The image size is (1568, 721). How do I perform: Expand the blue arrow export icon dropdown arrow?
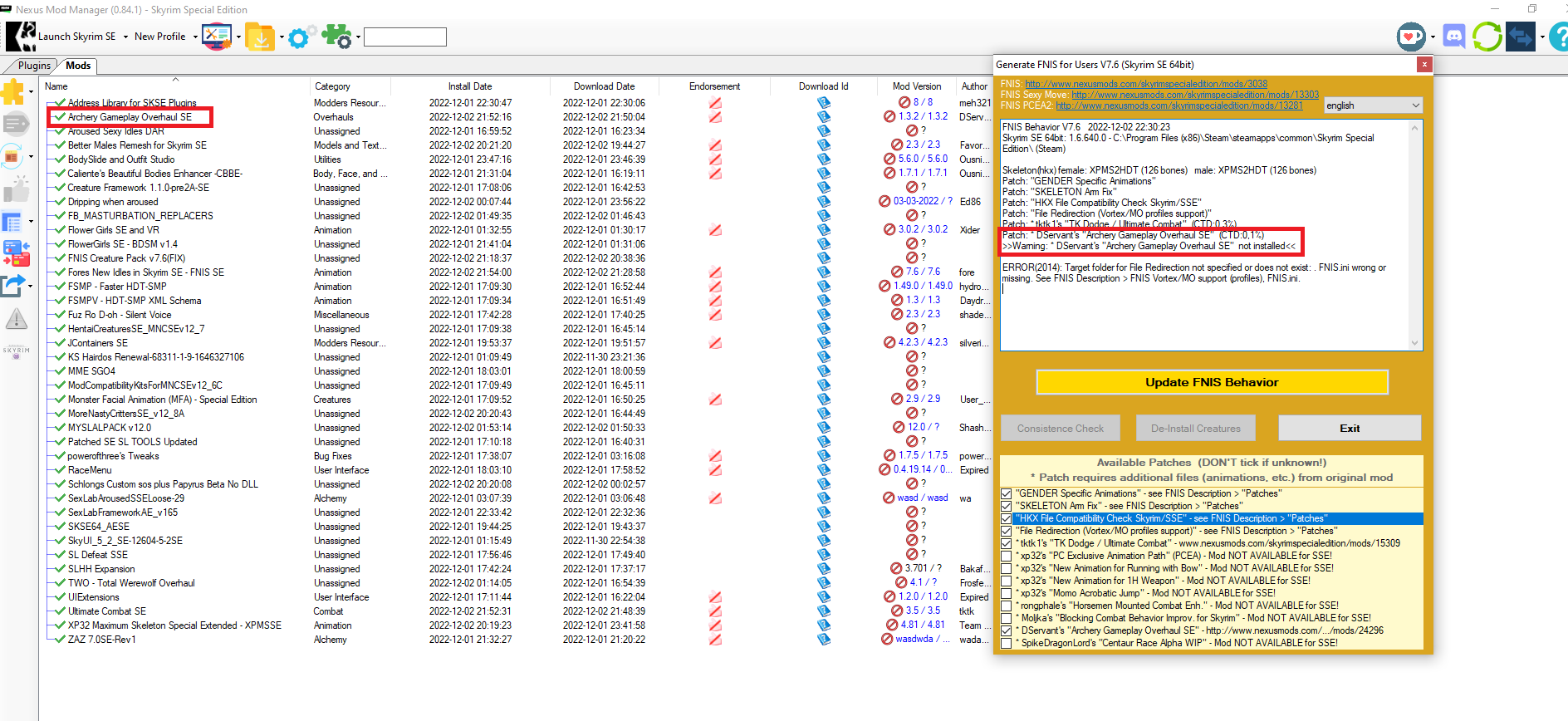click(31, 286)
